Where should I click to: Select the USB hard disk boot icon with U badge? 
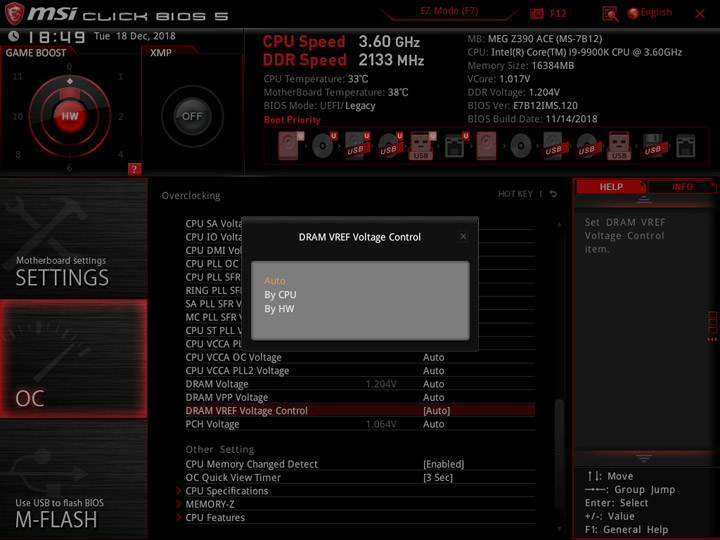356,146
